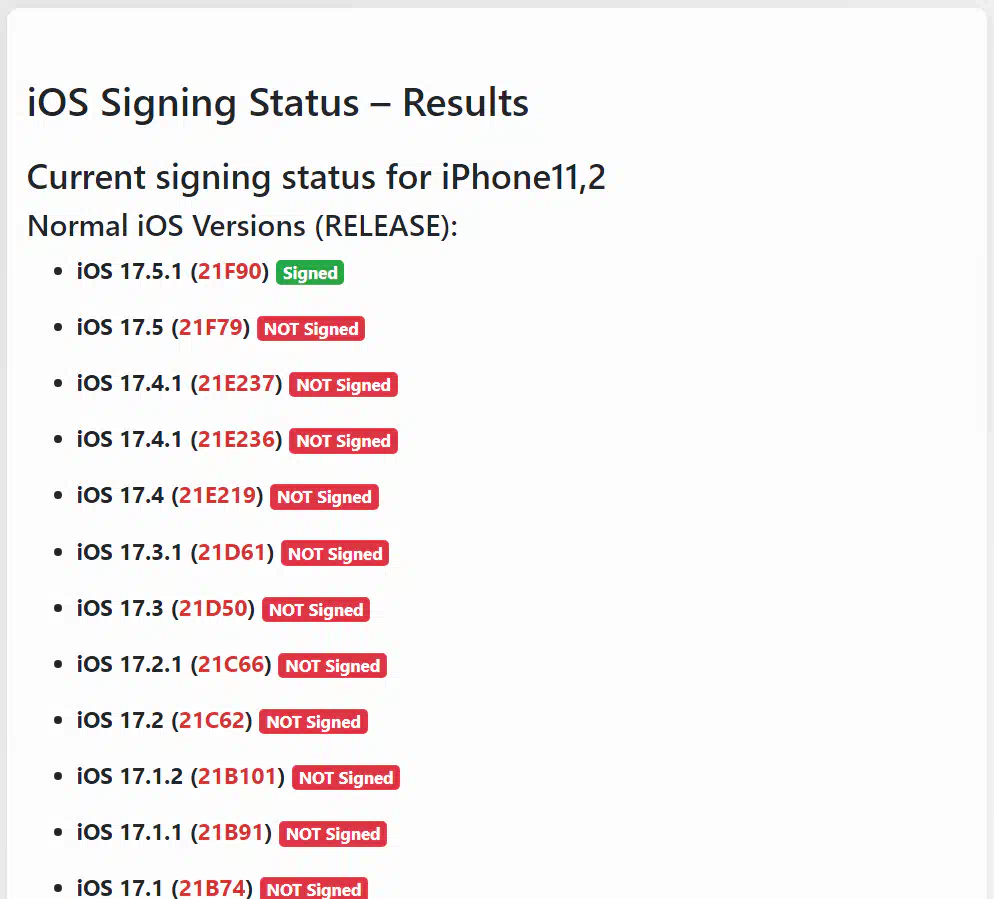Click the iOS Signing Status – Results heading
994x899 pixels.
coord(278,103)
